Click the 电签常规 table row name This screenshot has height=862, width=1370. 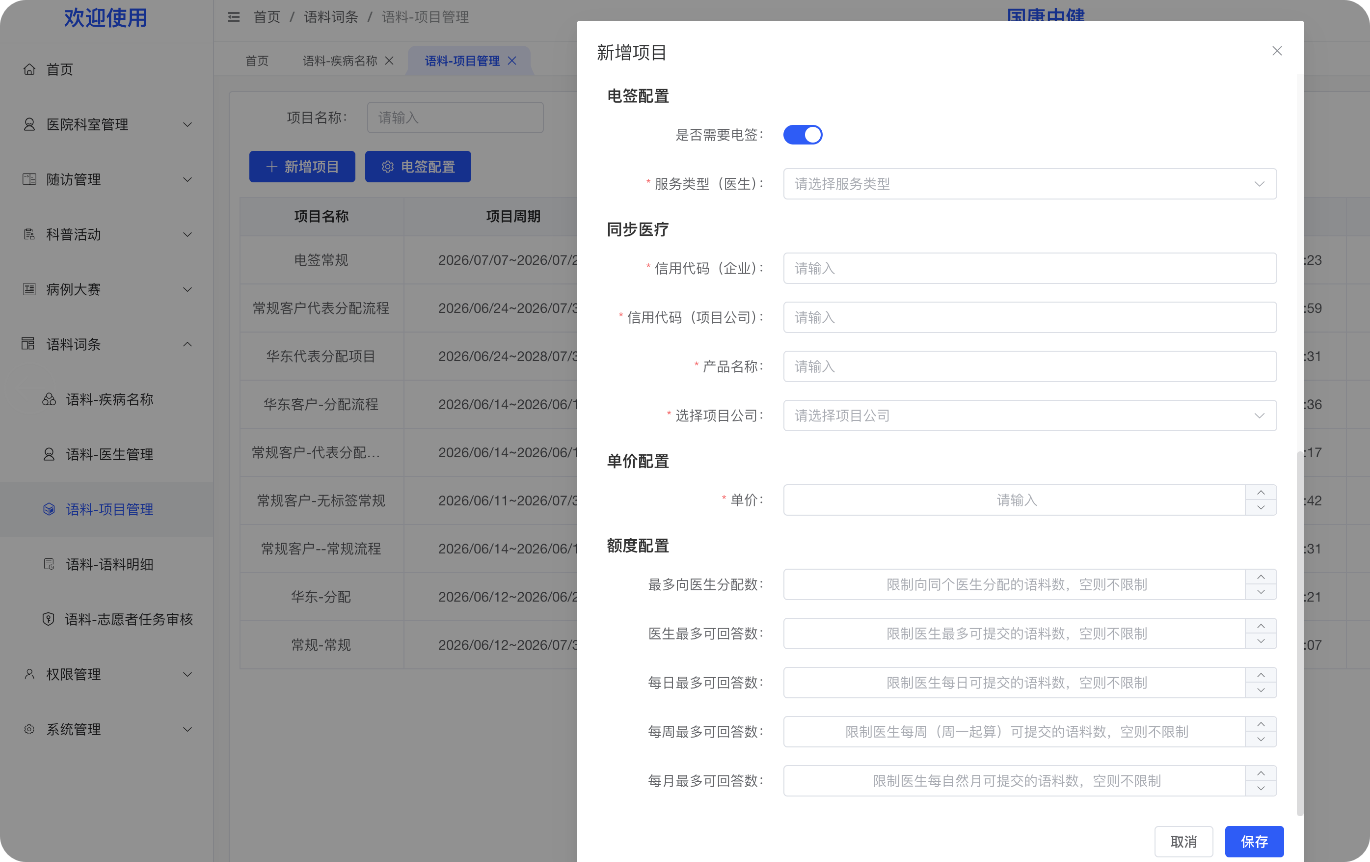coord(321,260)
